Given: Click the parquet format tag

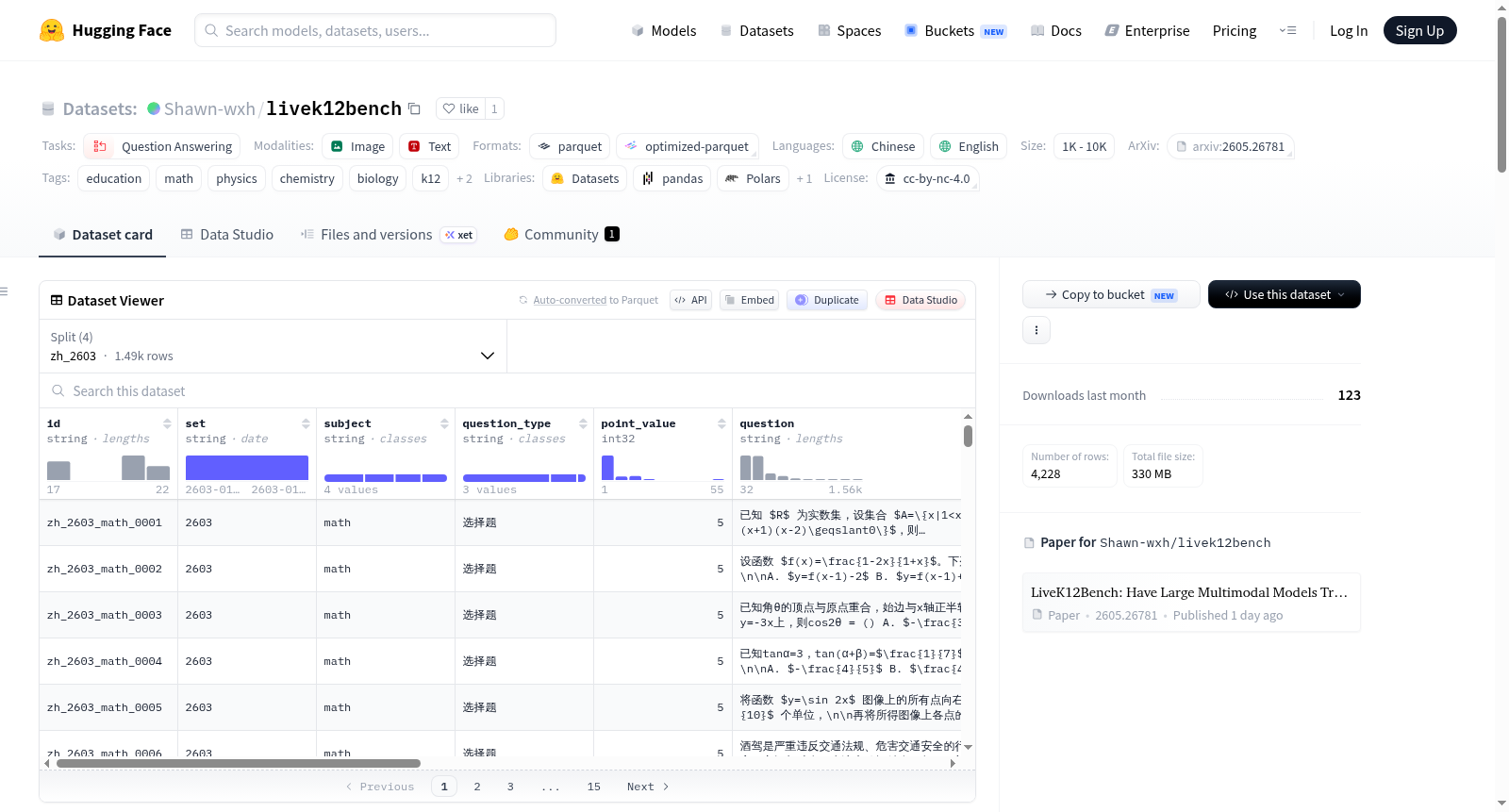Looking at the screenshot, I should [x=570, y=146].
